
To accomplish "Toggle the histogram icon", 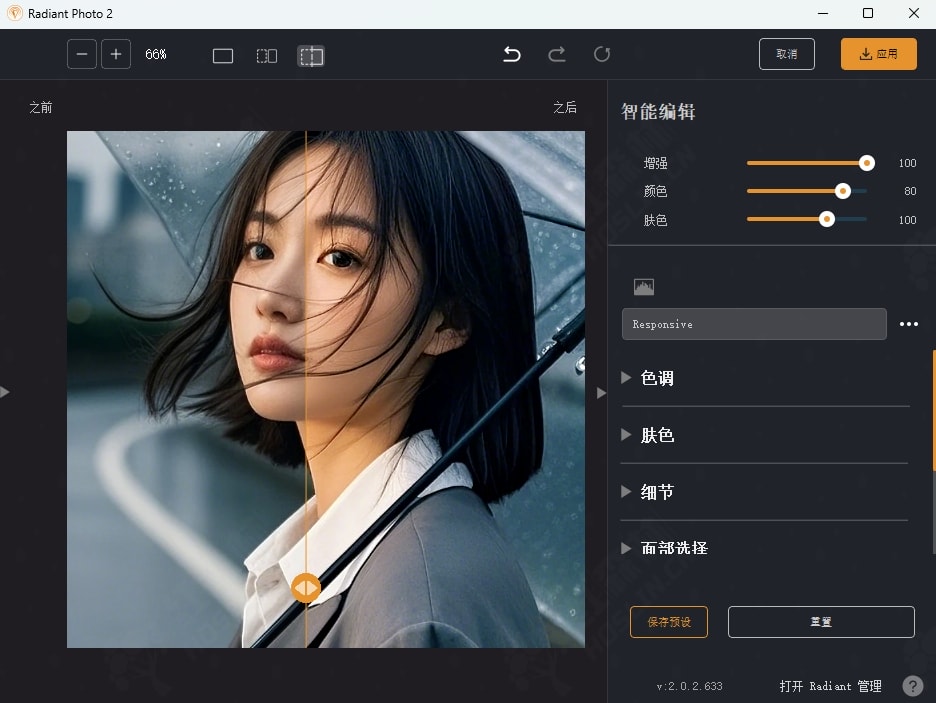I will click(x=644, y=287).
